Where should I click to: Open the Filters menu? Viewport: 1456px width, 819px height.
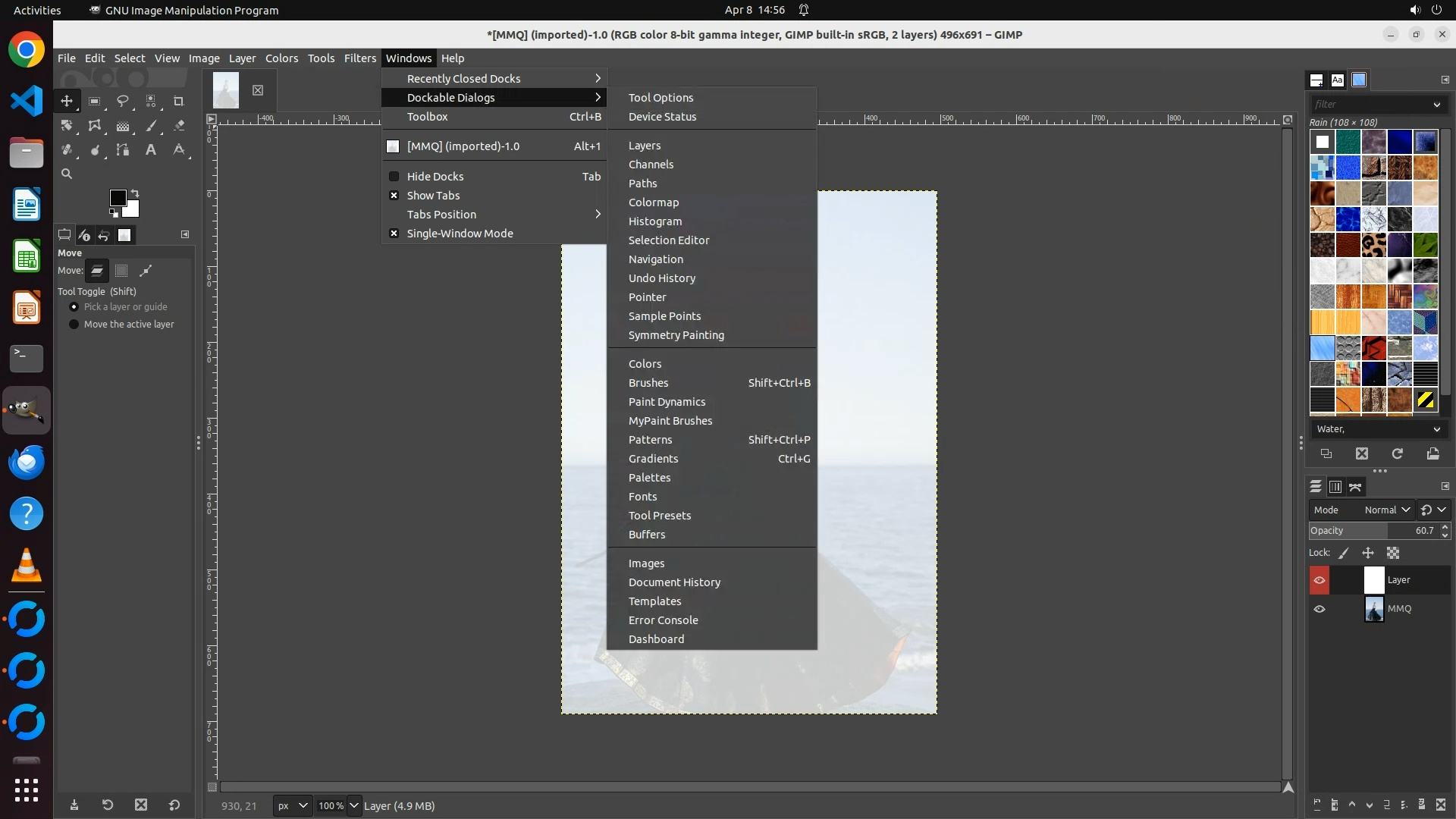coord(359,58)
